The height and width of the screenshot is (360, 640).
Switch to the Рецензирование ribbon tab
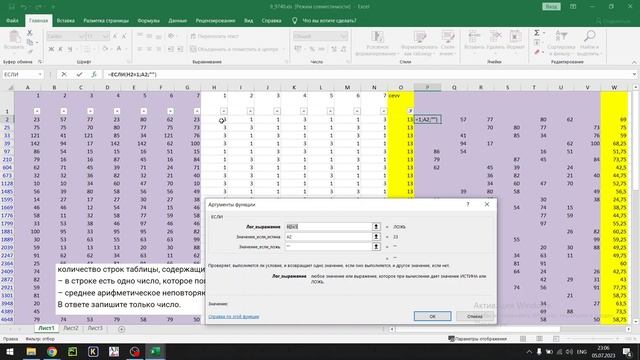(x=215, y=20)
